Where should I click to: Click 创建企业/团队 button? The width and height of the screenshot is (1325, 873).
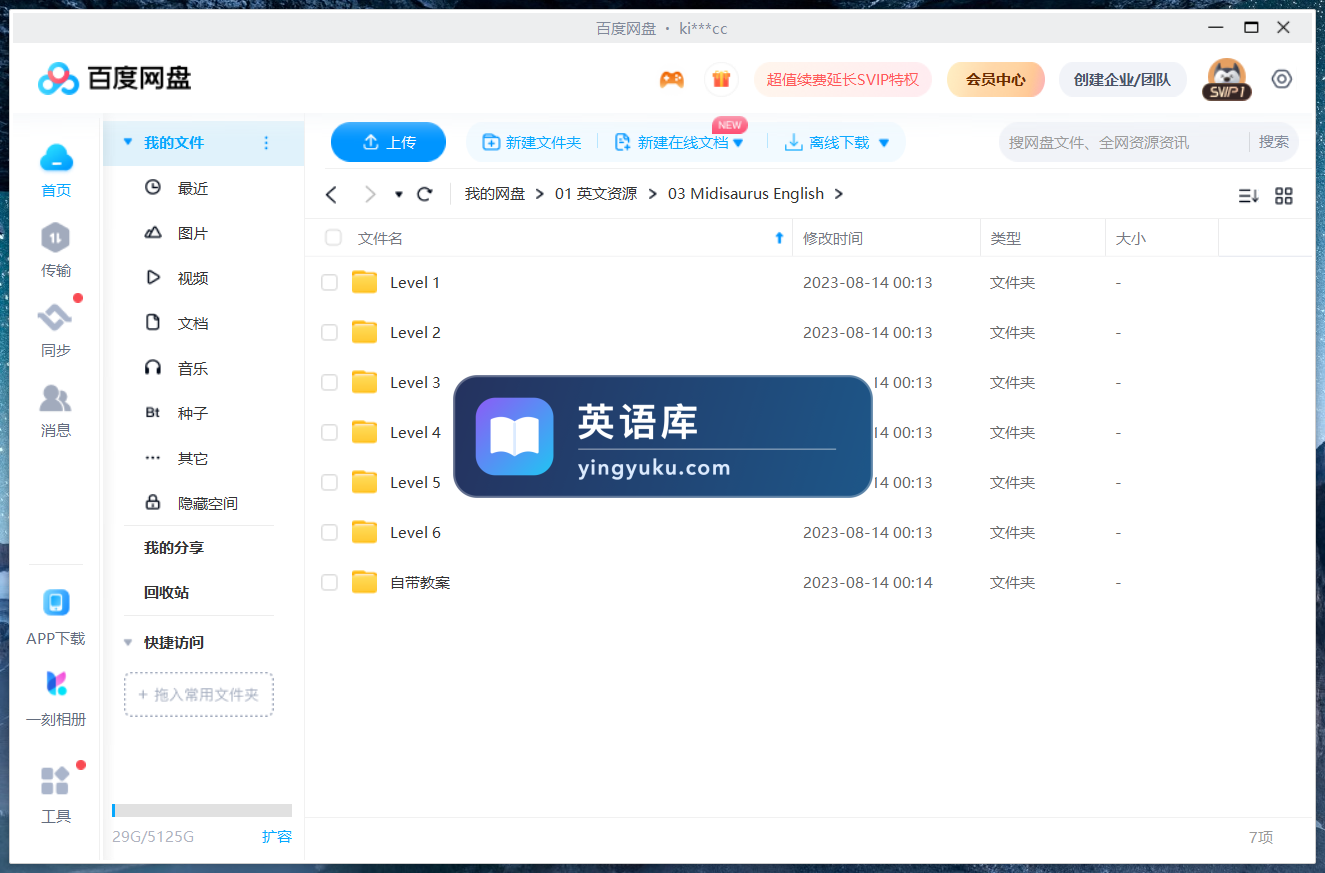click(1122, 79)
